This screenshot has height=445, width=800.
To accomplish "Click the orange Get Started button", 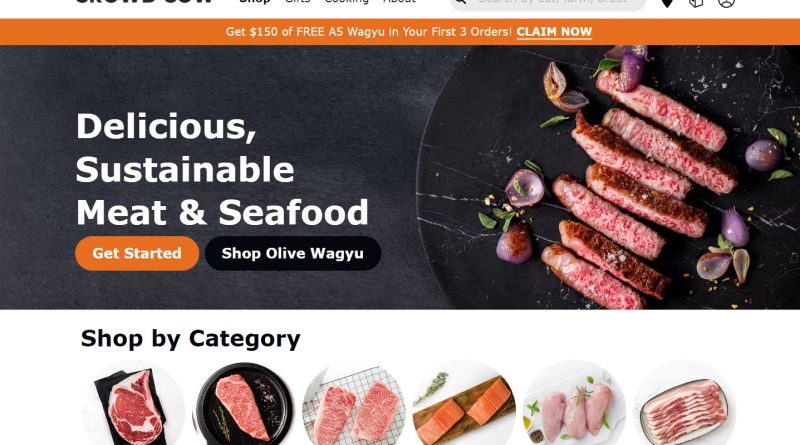I will point(137,253).
